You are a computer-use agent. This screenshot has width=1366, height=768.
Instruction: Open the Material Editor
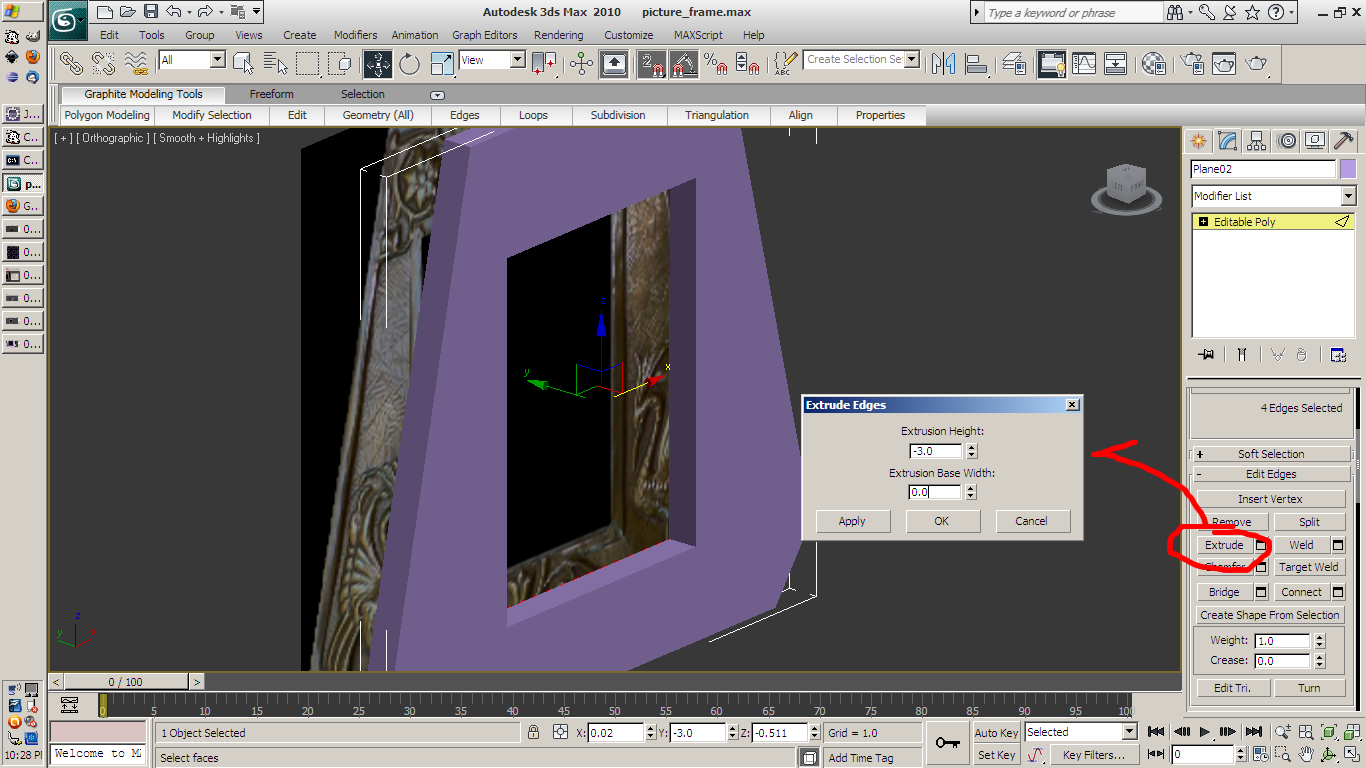1153,64
